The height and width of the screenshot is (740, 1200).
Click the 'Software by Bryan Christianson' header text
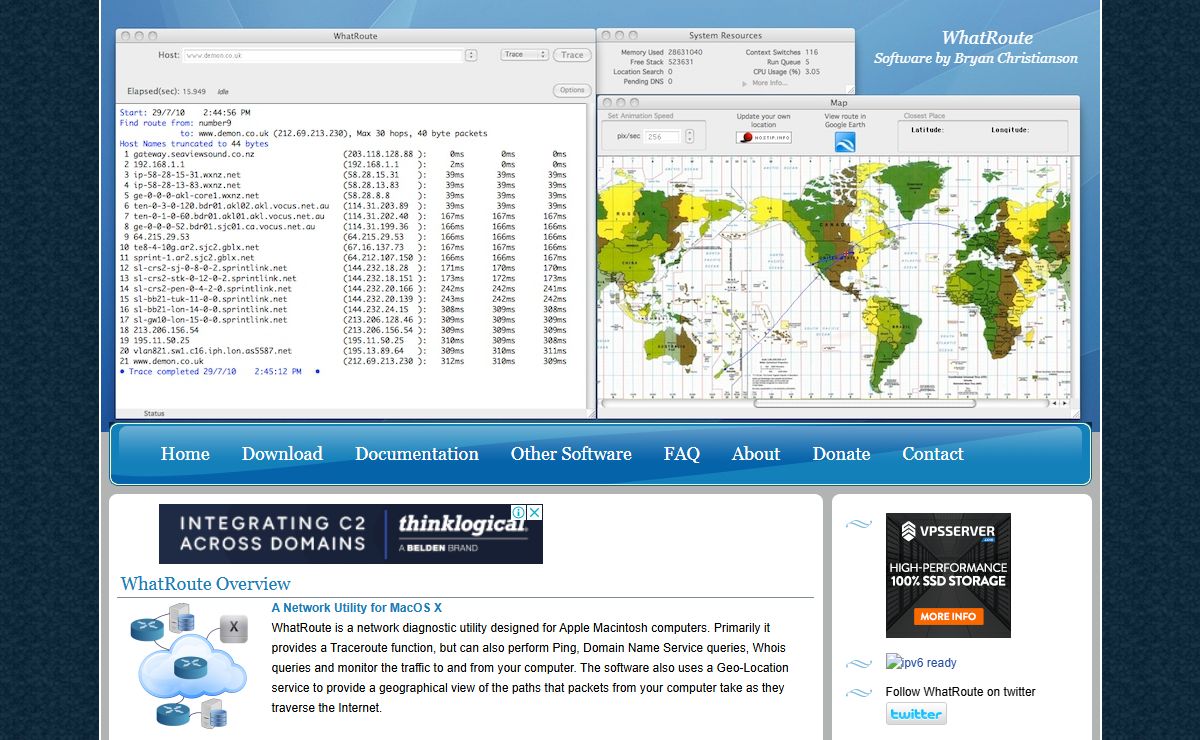(x=976, y=59)
